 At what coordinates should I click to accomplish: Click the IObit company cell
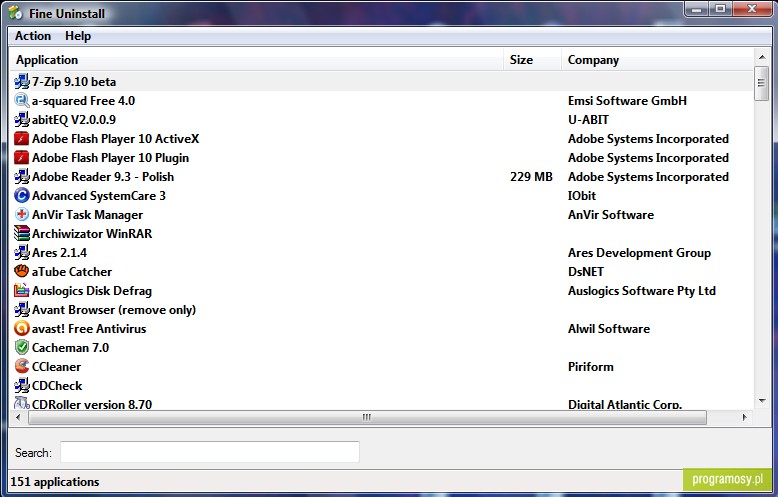582,195
